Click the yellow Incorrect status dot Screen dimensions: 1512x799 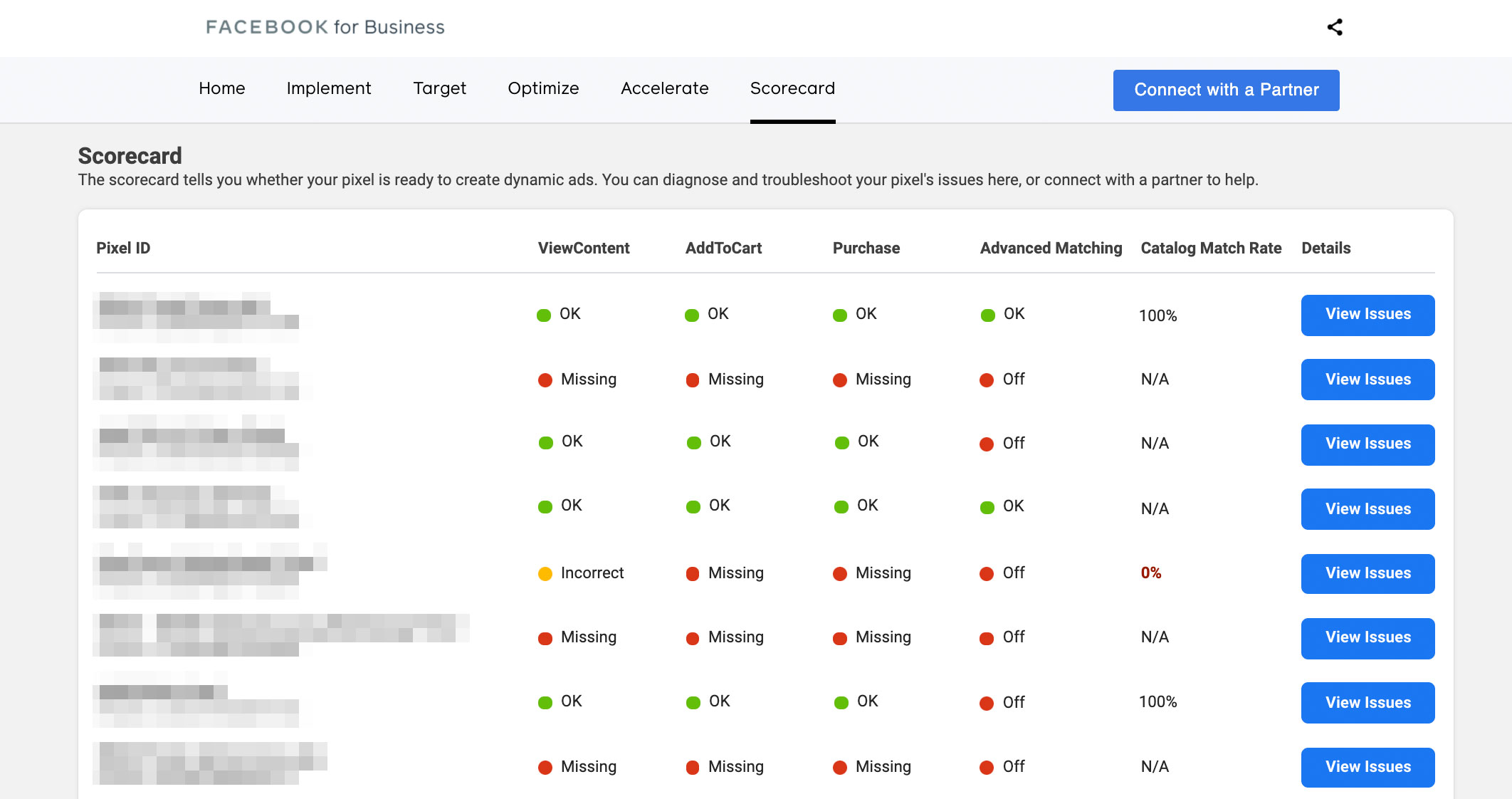tap(545, 574)
